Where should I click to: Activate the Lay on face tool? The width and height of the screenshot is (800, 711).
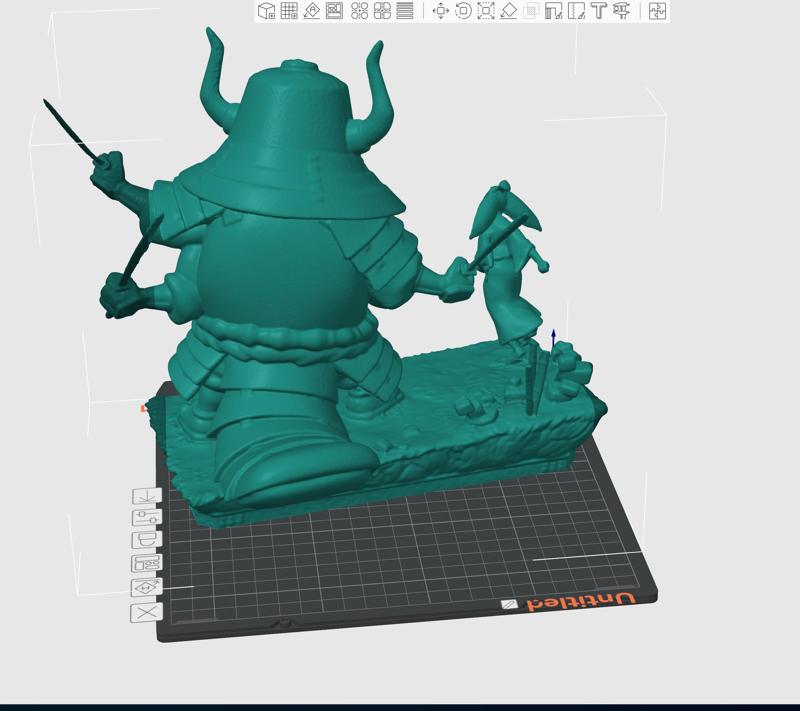point(509,12)
